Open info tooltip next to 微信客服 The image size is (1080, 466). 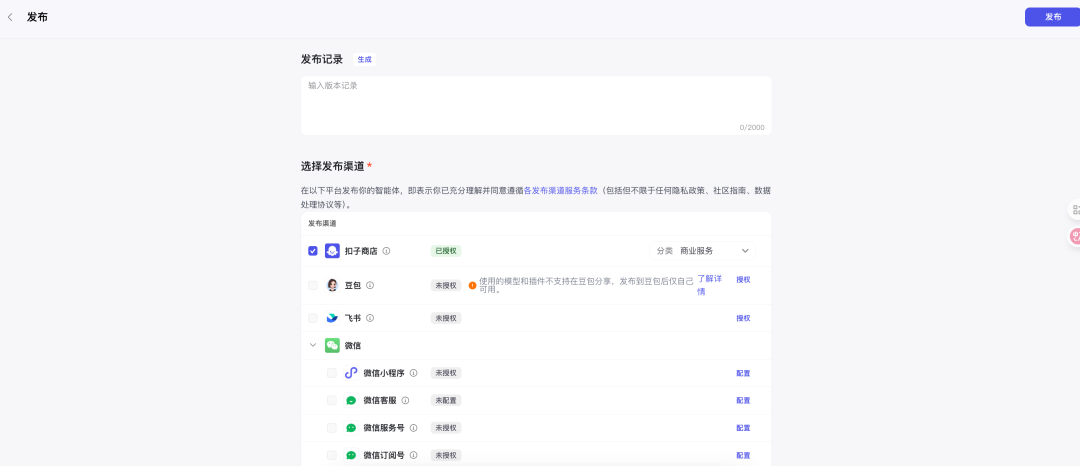click(x=405, y=400)
